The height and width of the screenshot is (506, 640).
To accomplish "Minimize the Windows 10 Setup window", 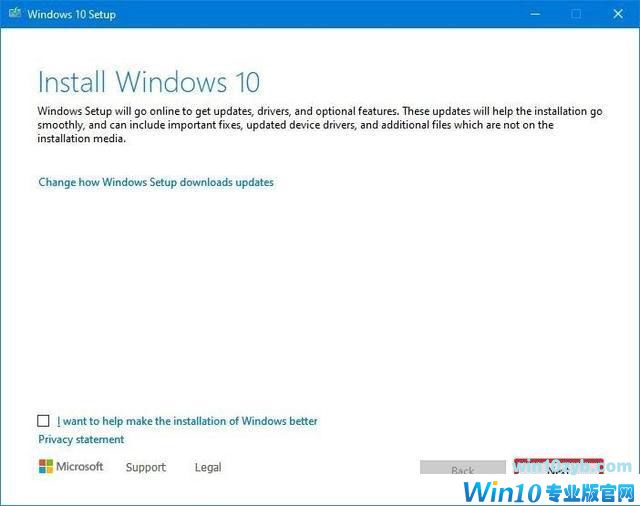I will tap(535, 14).
